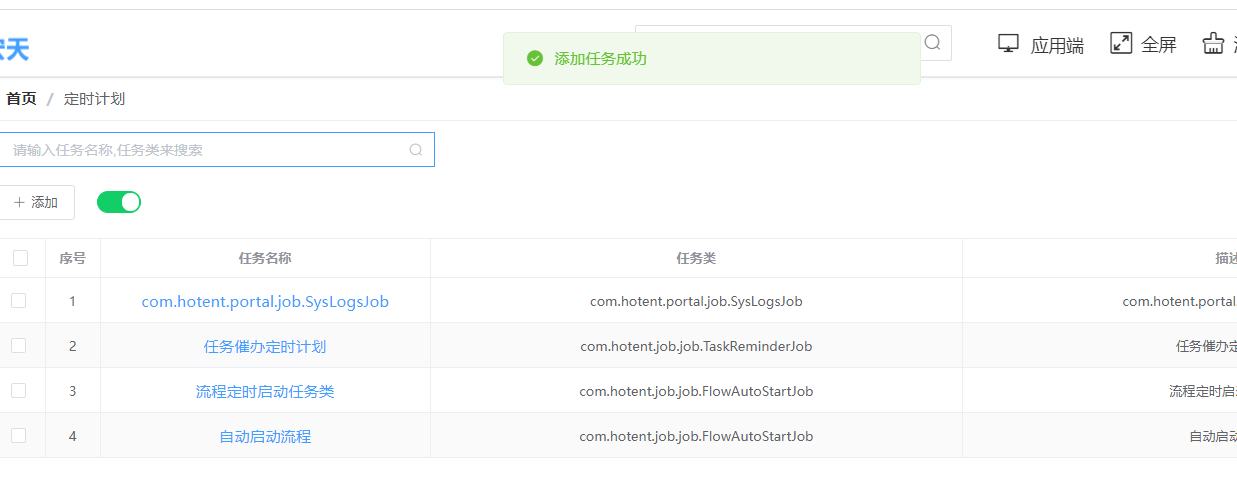Click the top header search magnifier icon

pos(932,42)
